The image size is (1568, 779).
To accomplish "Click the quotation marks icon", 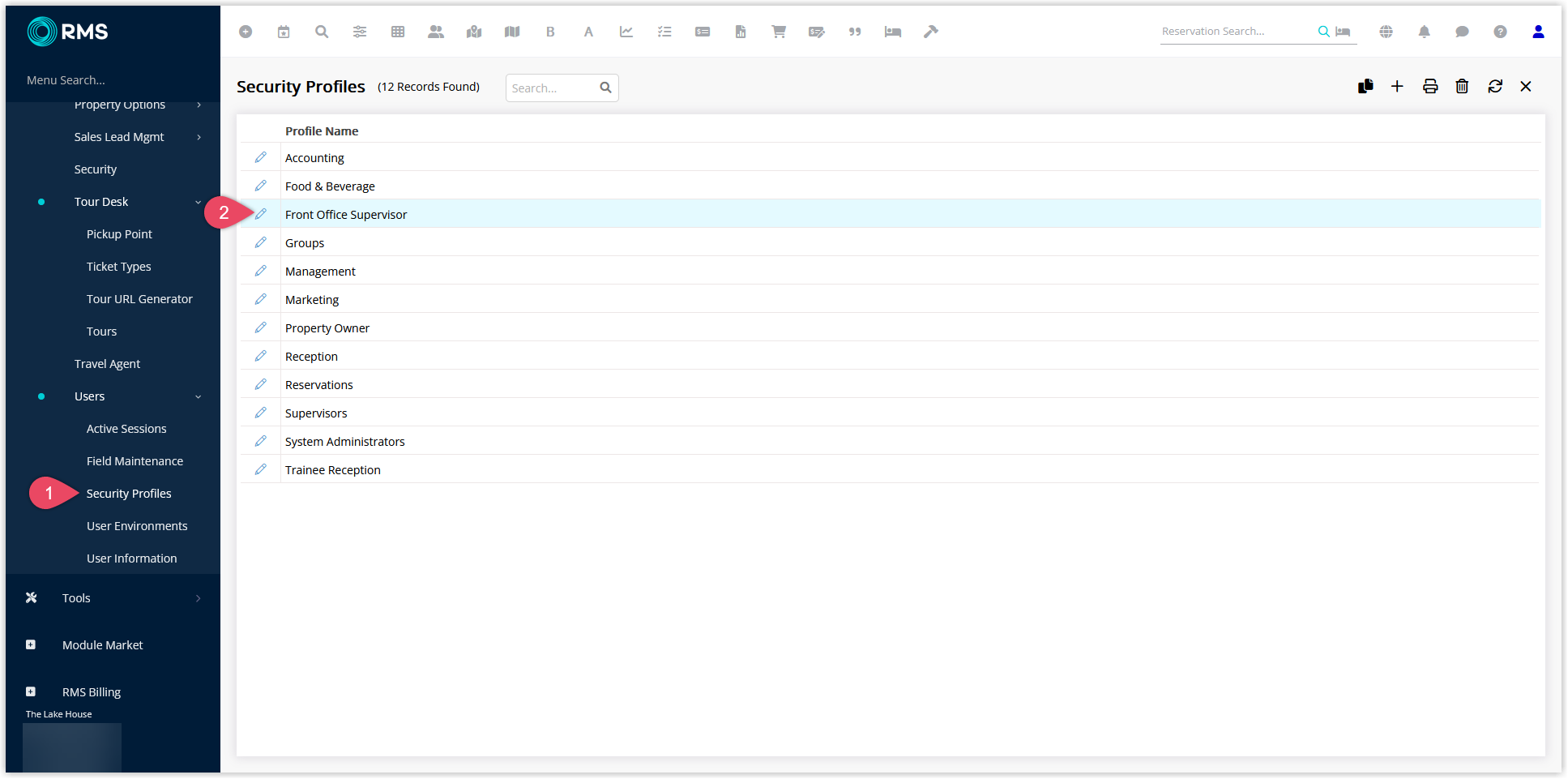I will (x=855, y=32).
